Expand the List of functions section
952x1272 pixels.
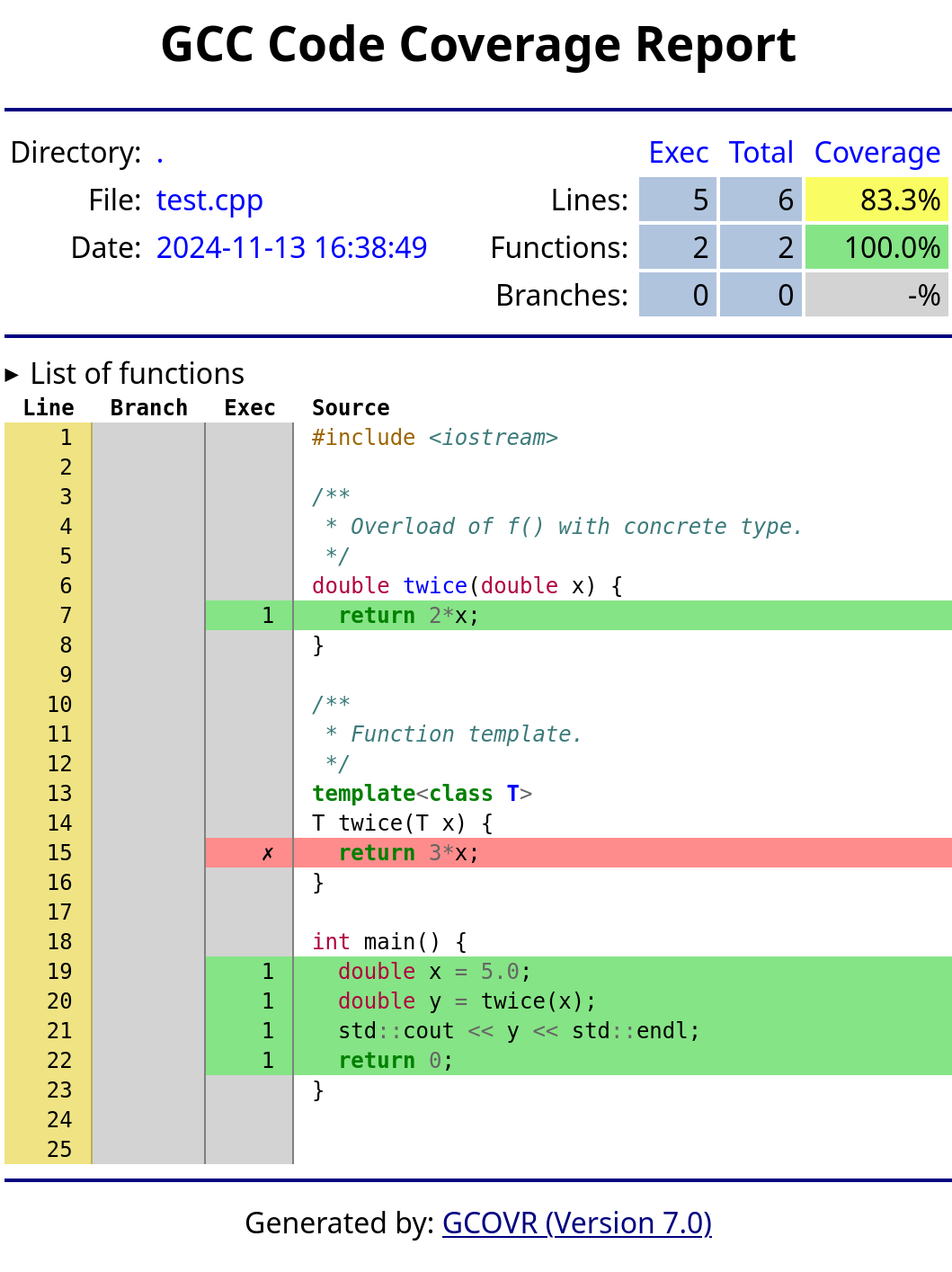coord(136,373)
